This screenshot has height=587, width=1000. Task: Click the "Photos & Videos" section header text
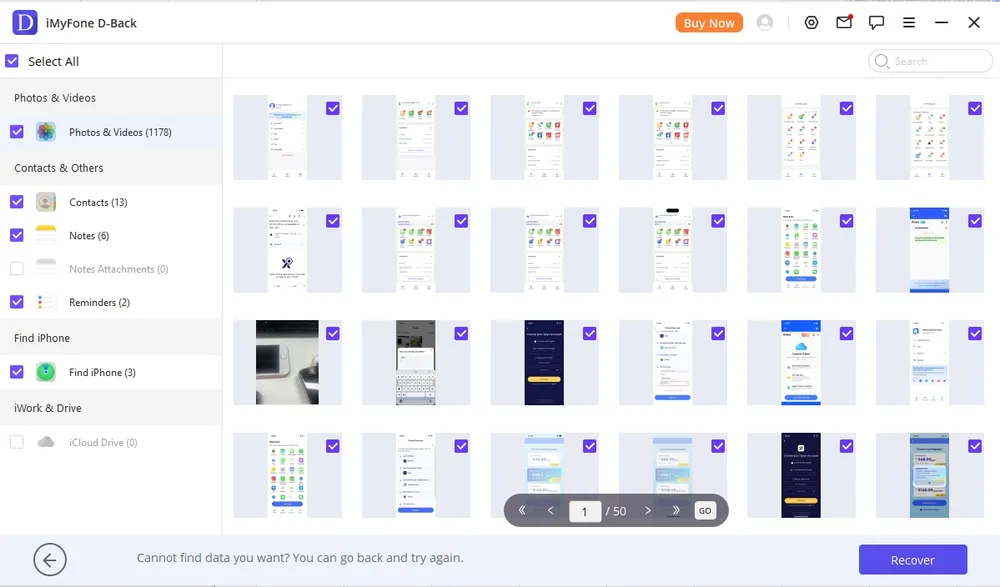[x=55, y=98]
